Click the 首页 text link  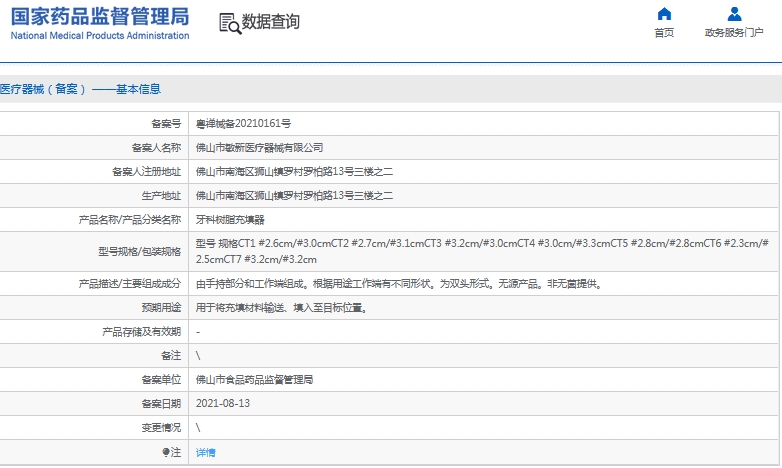click(664, 33)
